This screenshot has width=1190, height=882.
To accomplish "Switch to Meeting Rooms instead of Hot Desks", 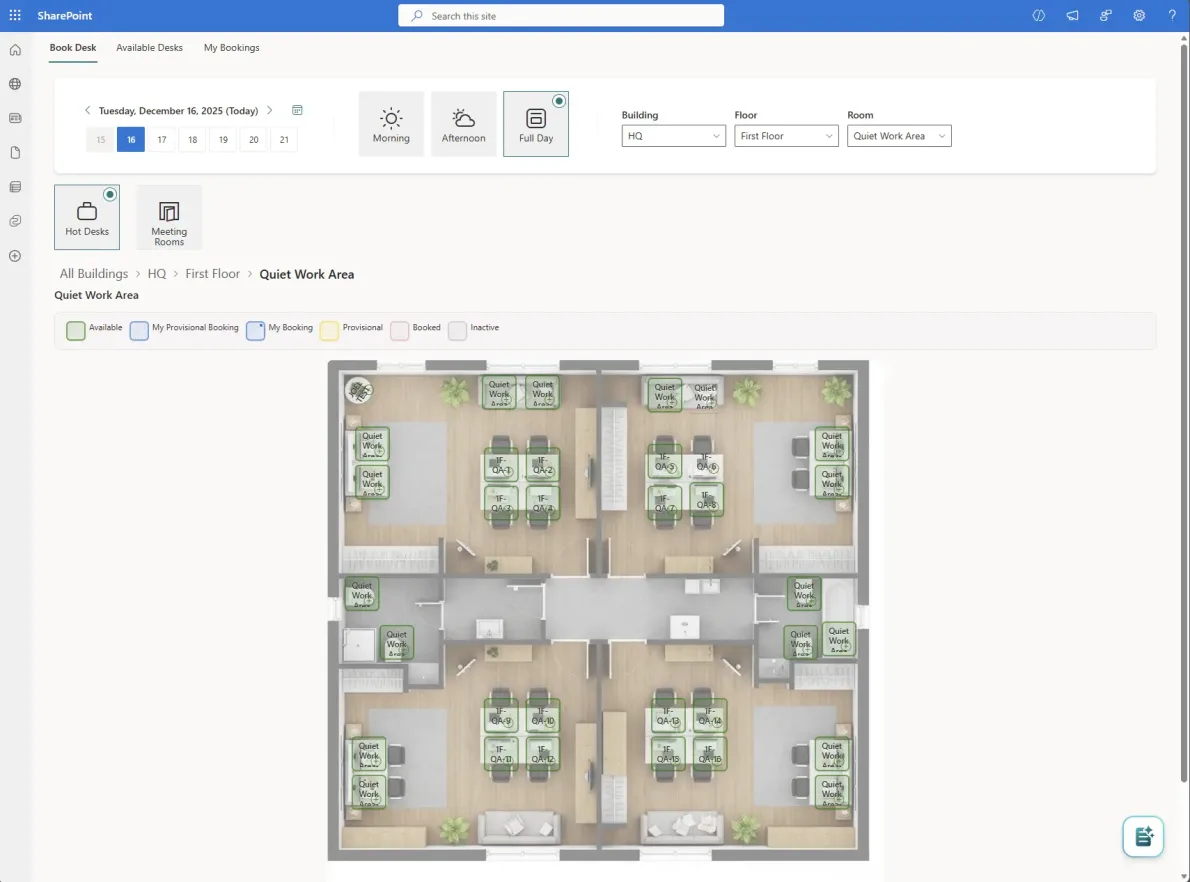I will [168, 217].
